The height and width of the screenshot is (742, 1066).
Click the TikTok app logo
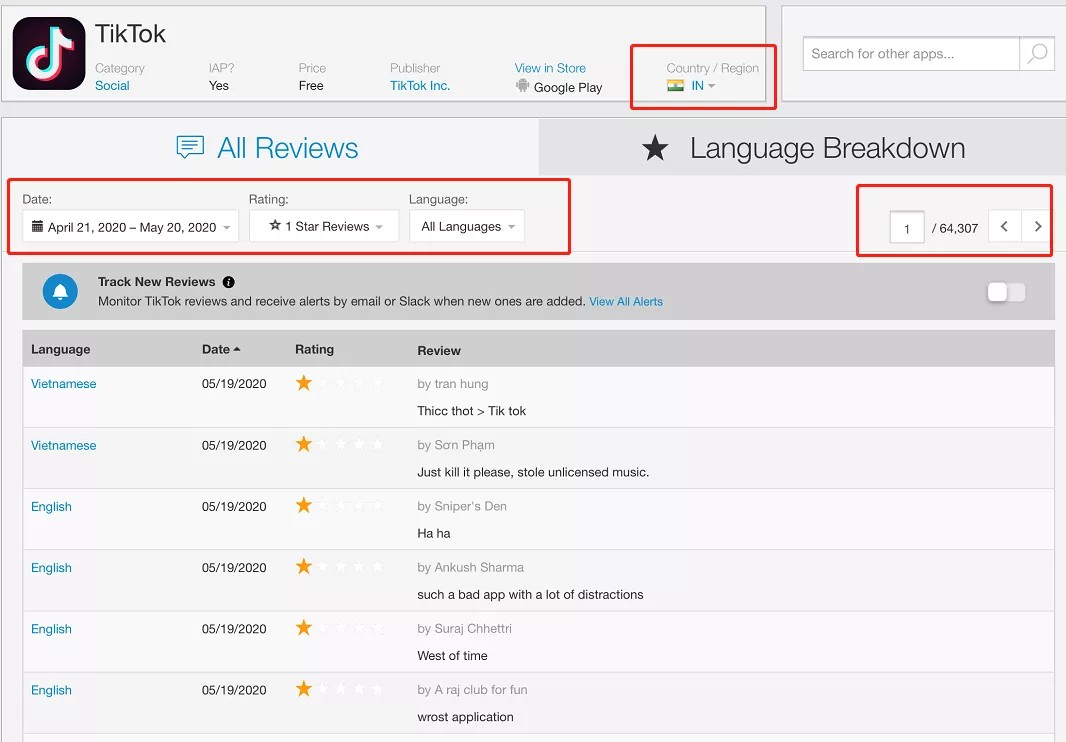[49, 54]
